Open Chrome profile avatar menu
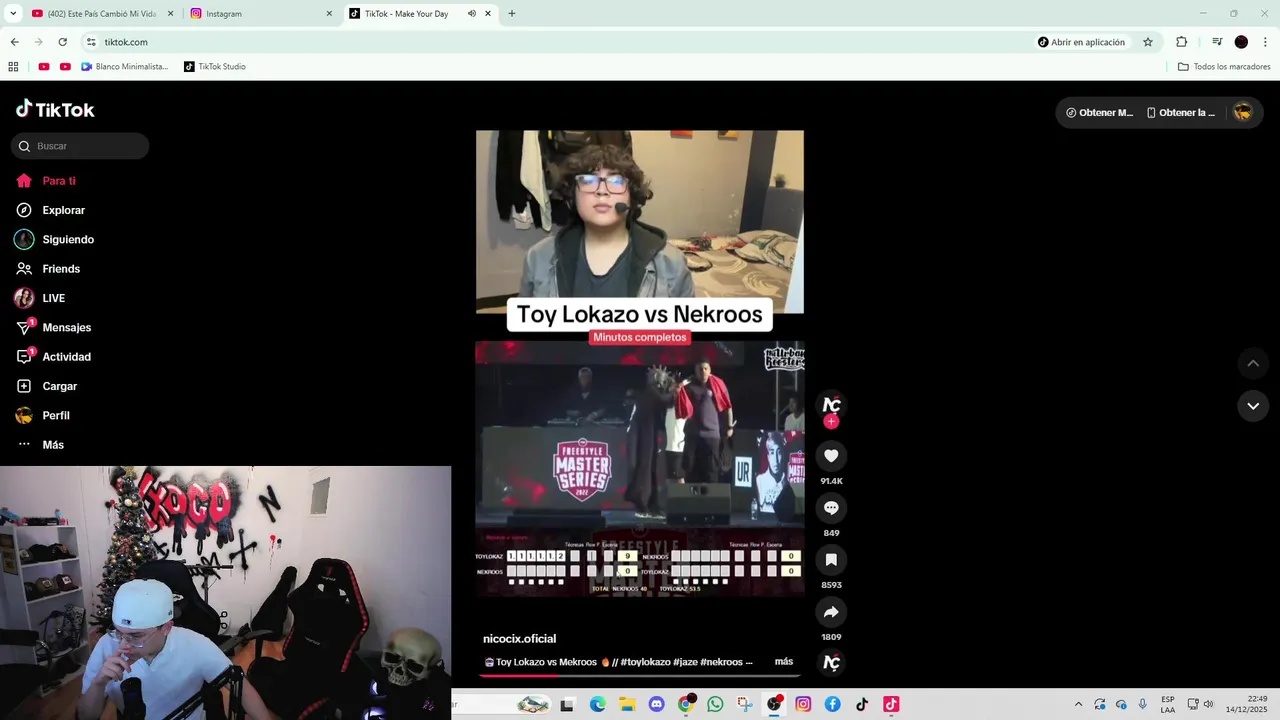This screenshot has height=720, width=1280. click(1241, 42)
